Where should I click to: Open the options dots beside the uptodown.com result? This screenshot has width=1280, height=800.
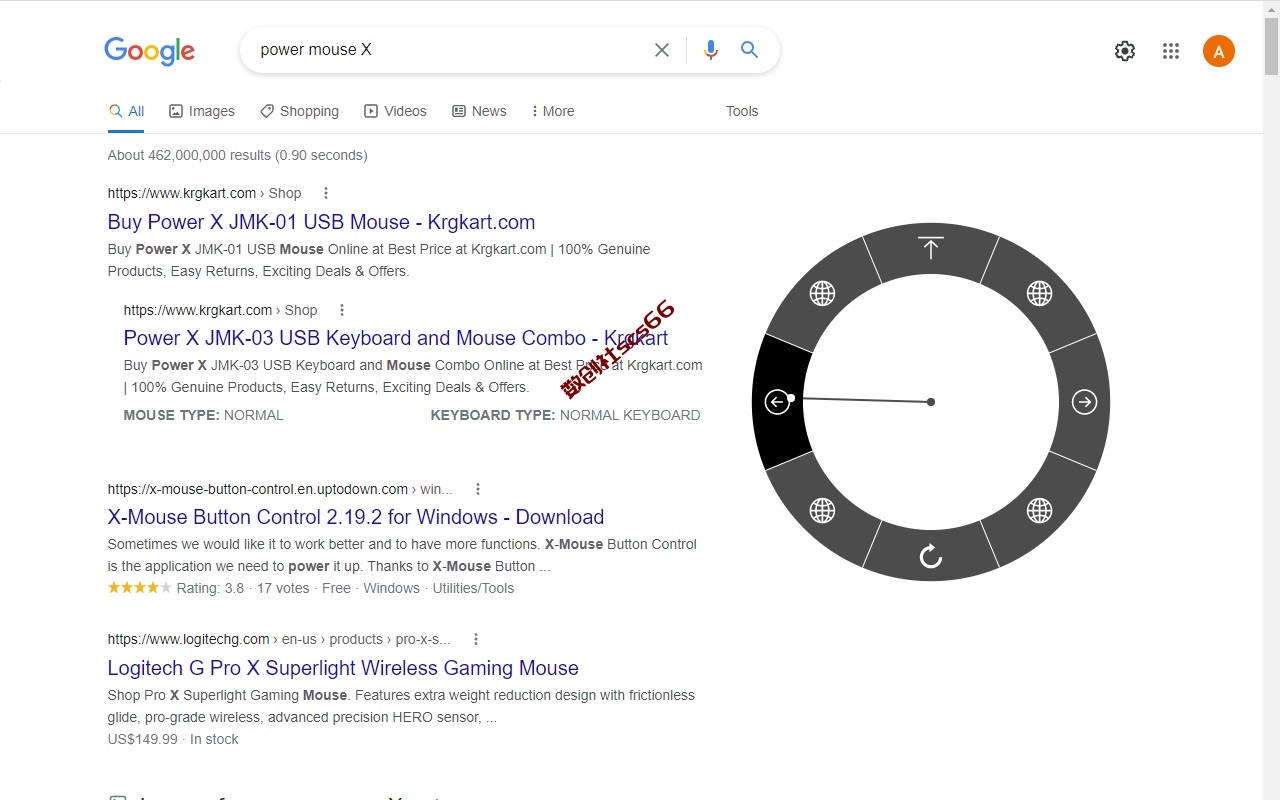pyautogui.click(x=478, y=489)
